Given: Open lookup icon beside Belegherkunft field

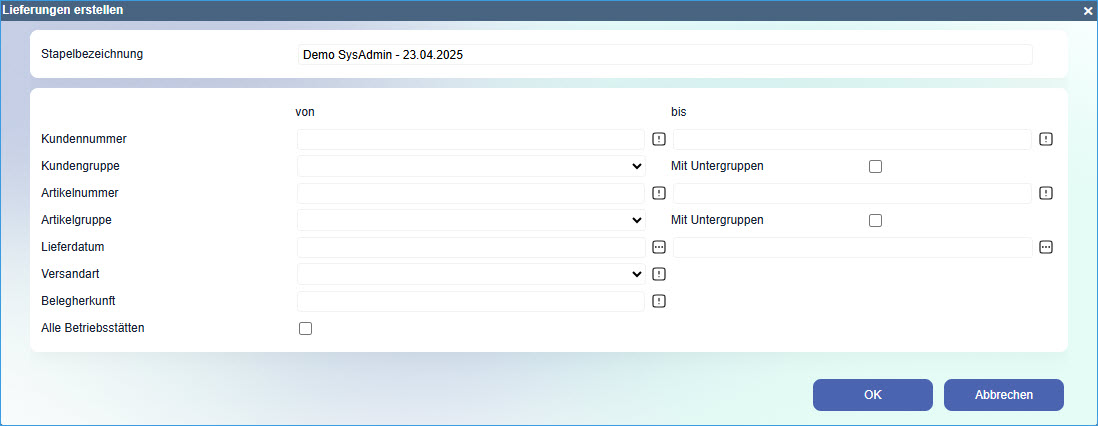Looking at the screenshot, I should click(x=659, y=301).
